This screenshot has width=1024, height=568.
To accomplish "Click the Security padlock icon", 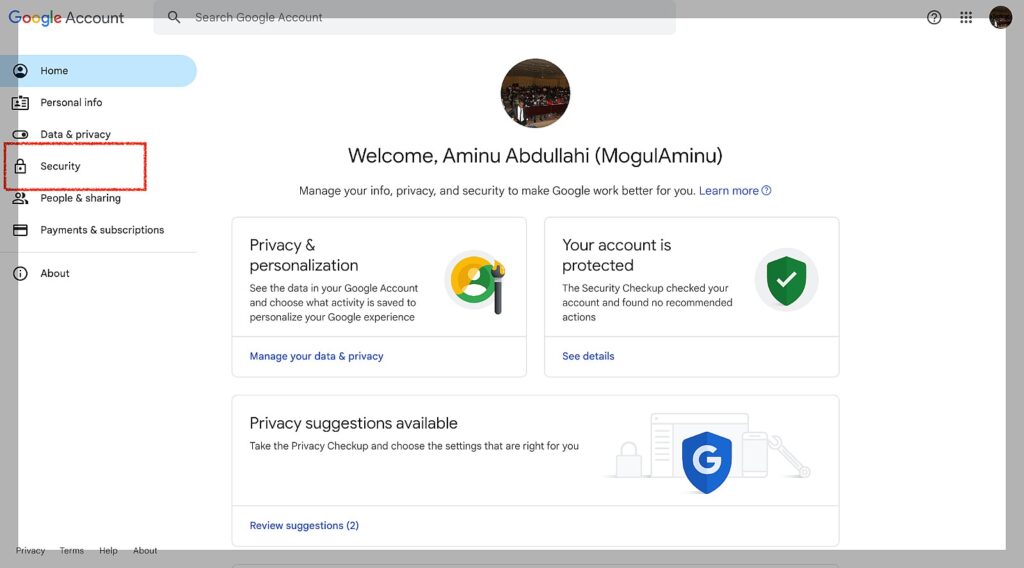I will pyautogui.click(x=20, y=167).
